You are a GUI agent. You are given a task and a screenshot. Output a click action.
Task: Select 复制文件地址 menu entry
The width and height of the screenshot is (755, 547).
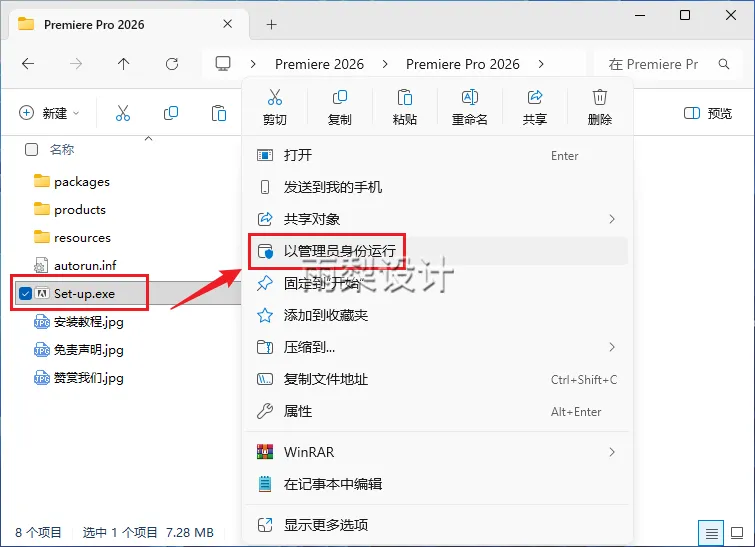click(437, 379)
